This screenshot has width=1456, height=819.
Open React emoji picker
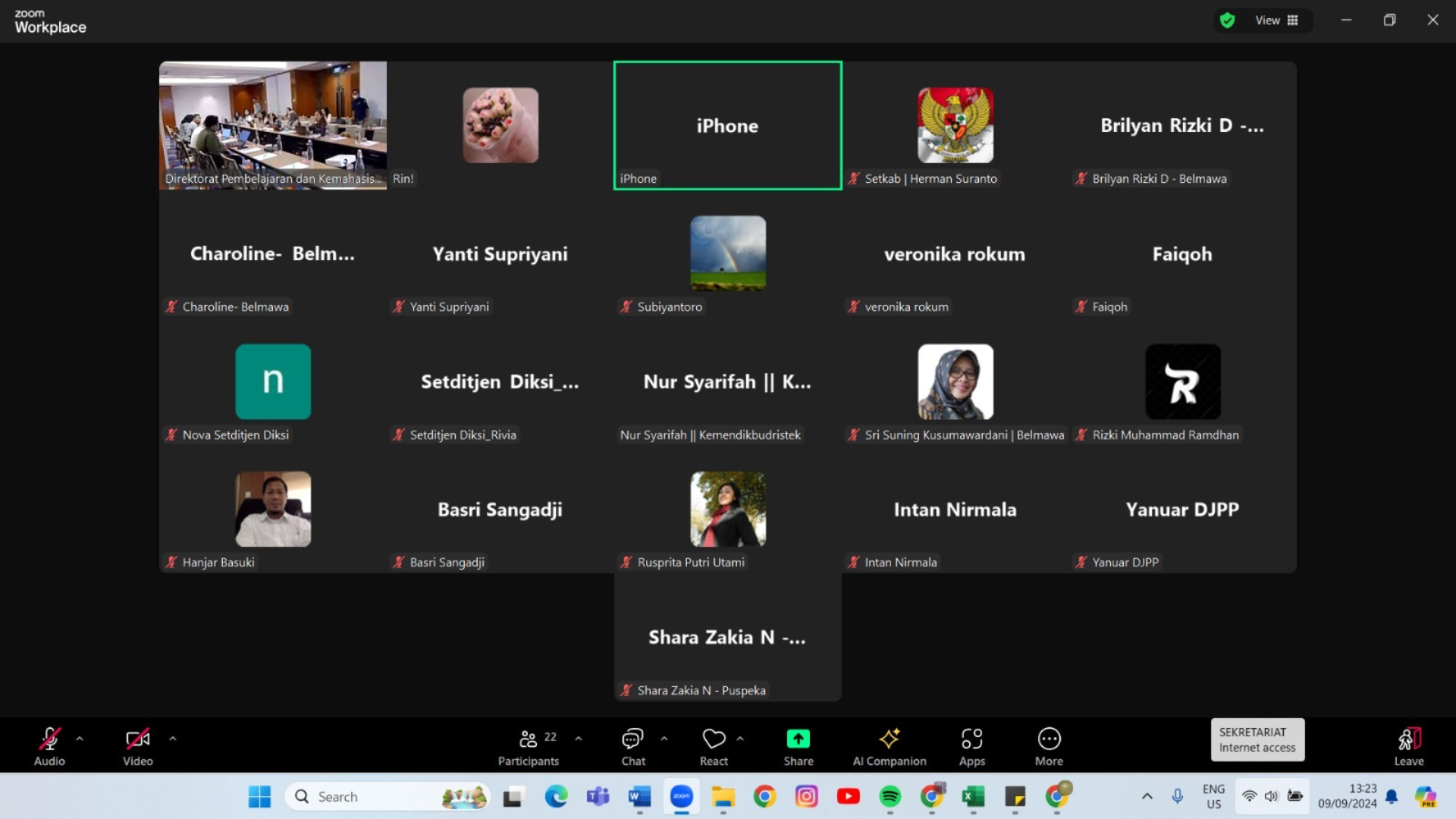(714, 746)
